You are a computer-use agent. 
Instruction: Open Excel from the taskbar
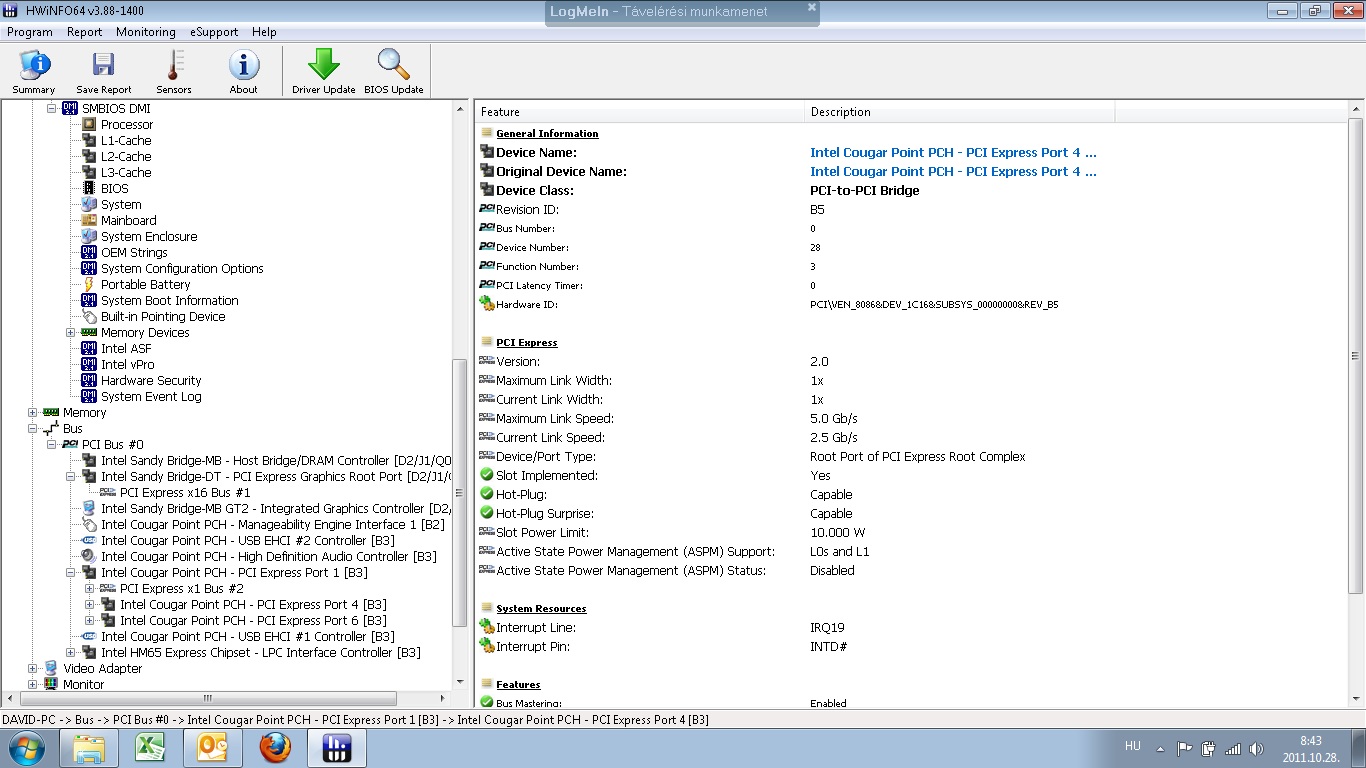pyautogui.click(x=150, y=748)
